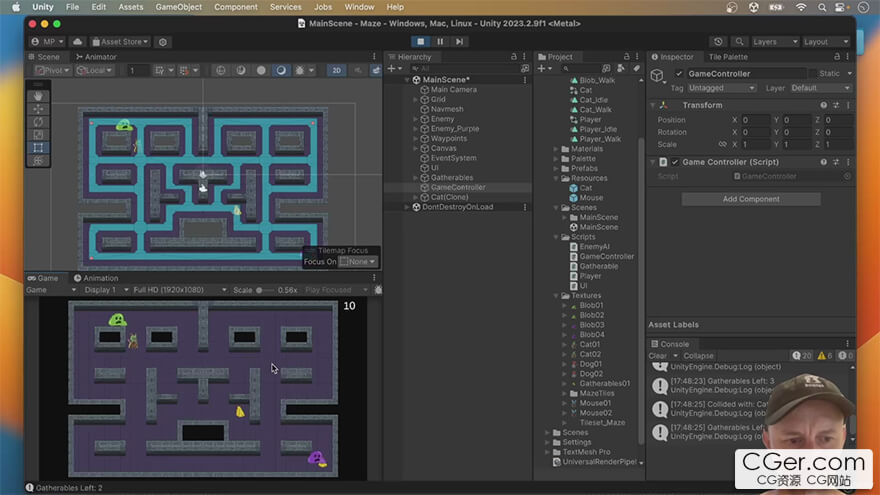Open the Component menu
The width and height of the screenshot is (880, 495).
pyautogui.click(x=236, y=7)
